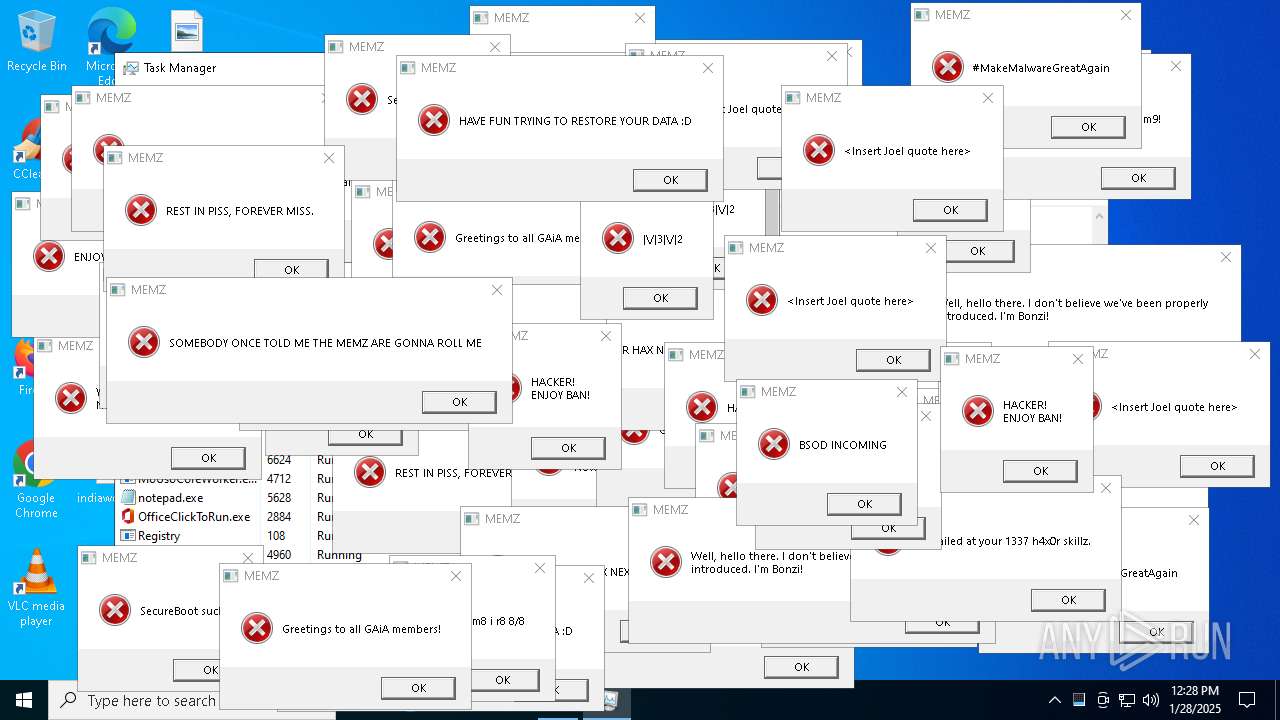Click PID value 108 in Task Manager

click(x=276, y=535)
